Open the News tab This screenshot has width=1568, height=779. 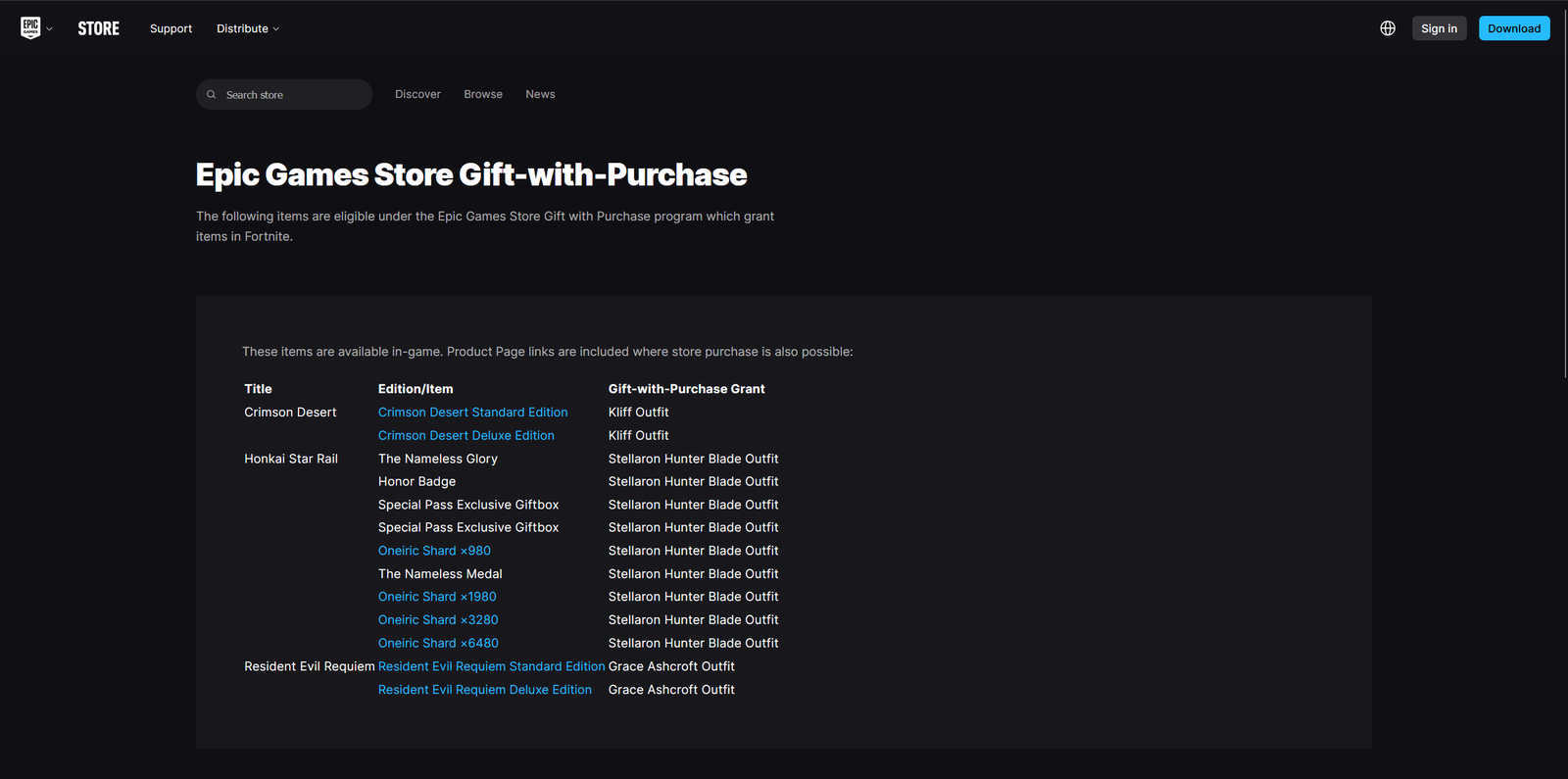pos(540,94)
